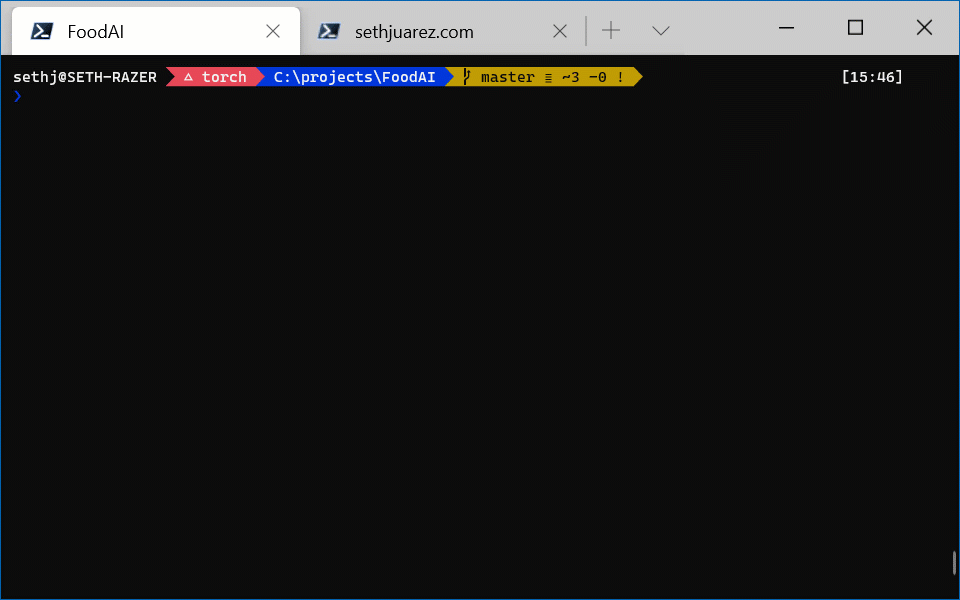Click the blue prompt chevron

pos(17,96)
